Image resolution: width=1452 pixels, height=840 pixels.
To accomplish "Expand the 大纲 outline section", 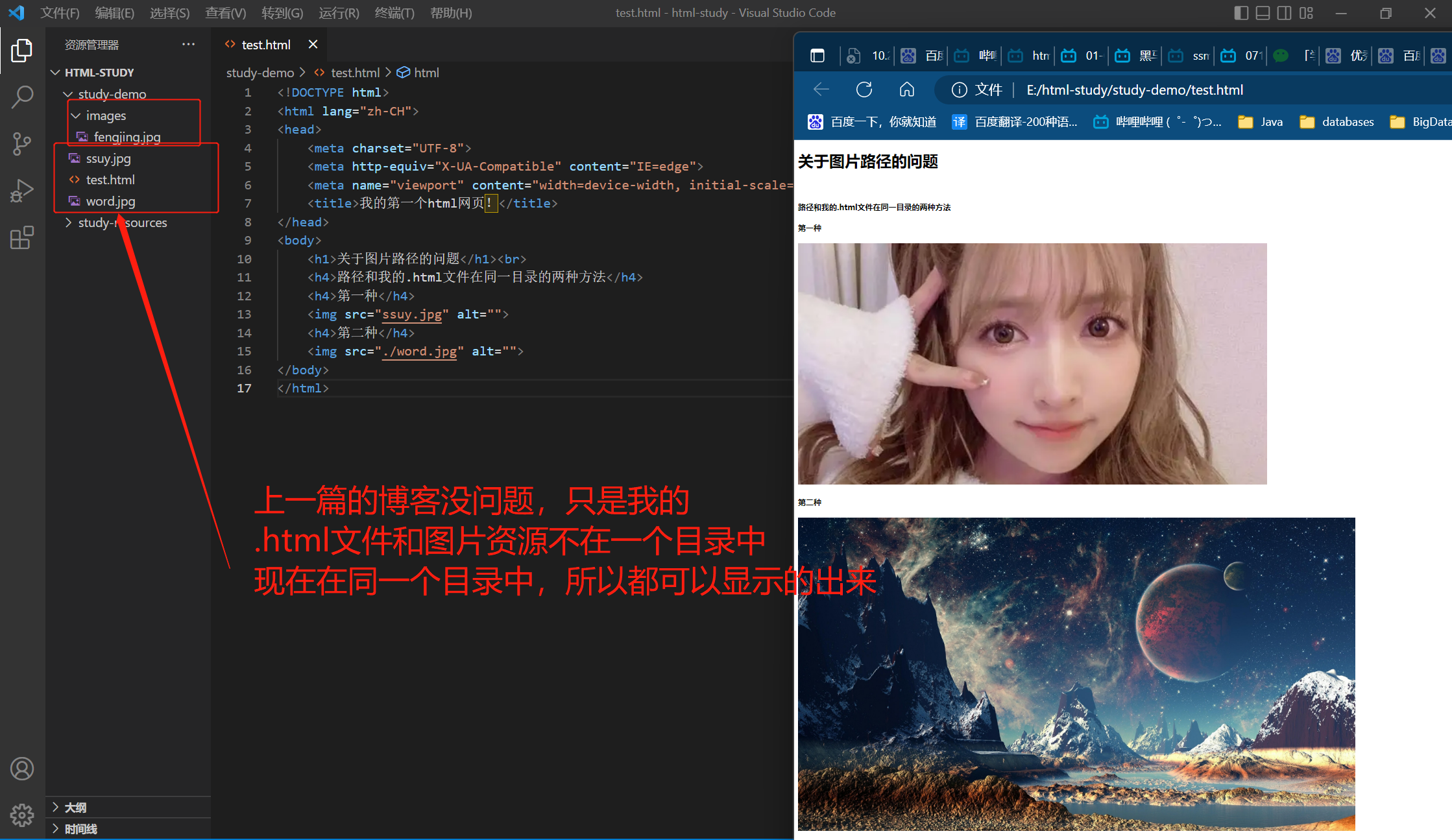I will (75, 807).
